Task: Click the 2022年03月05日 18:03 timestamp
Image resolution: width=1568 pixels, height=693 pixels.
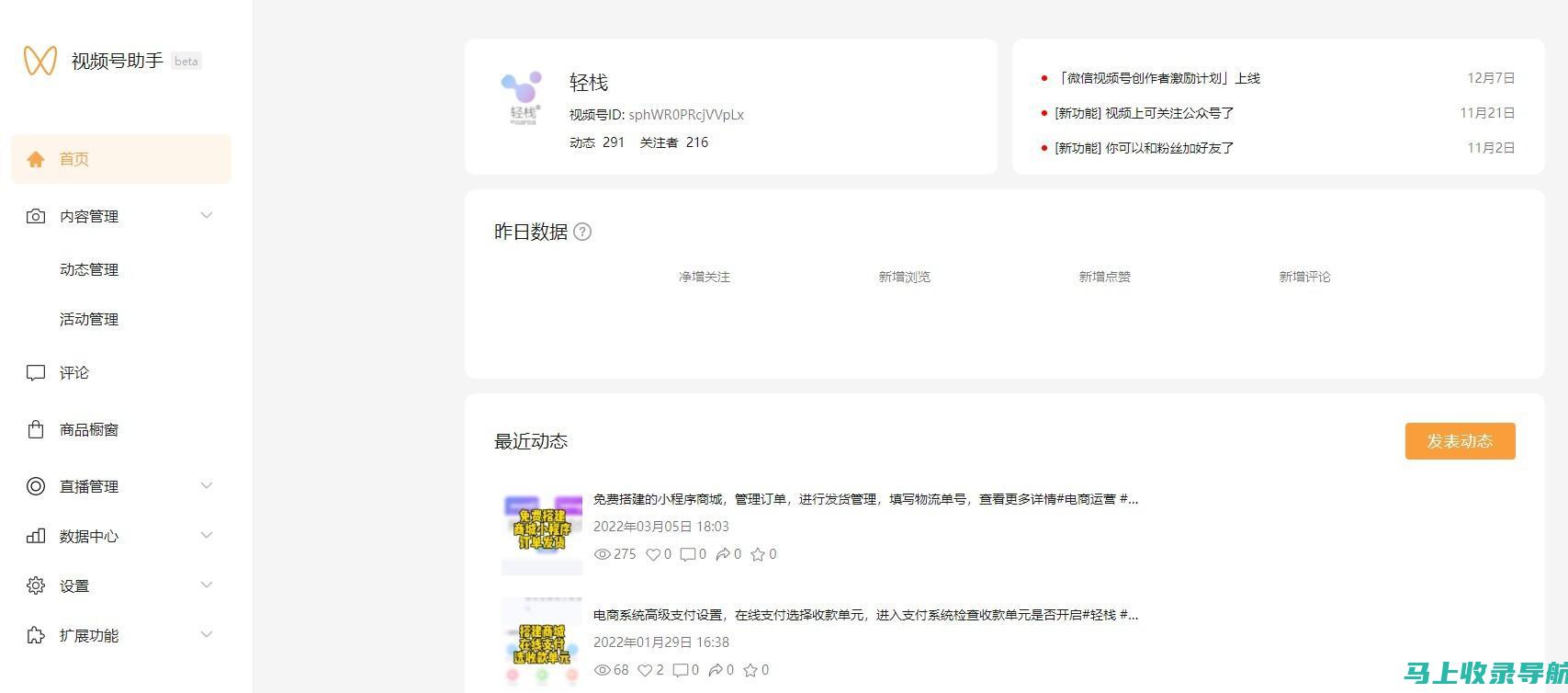Action: pyautogui.click(x=661, y=527)
